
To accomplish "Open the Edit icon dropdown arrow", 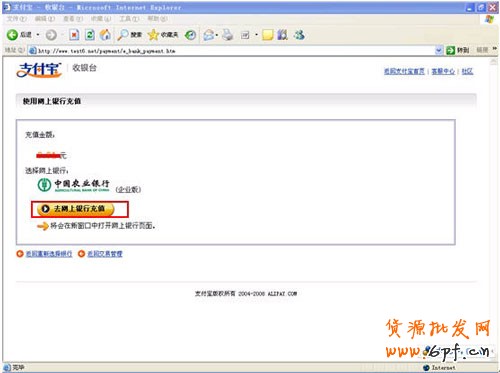I will point(256,35).
